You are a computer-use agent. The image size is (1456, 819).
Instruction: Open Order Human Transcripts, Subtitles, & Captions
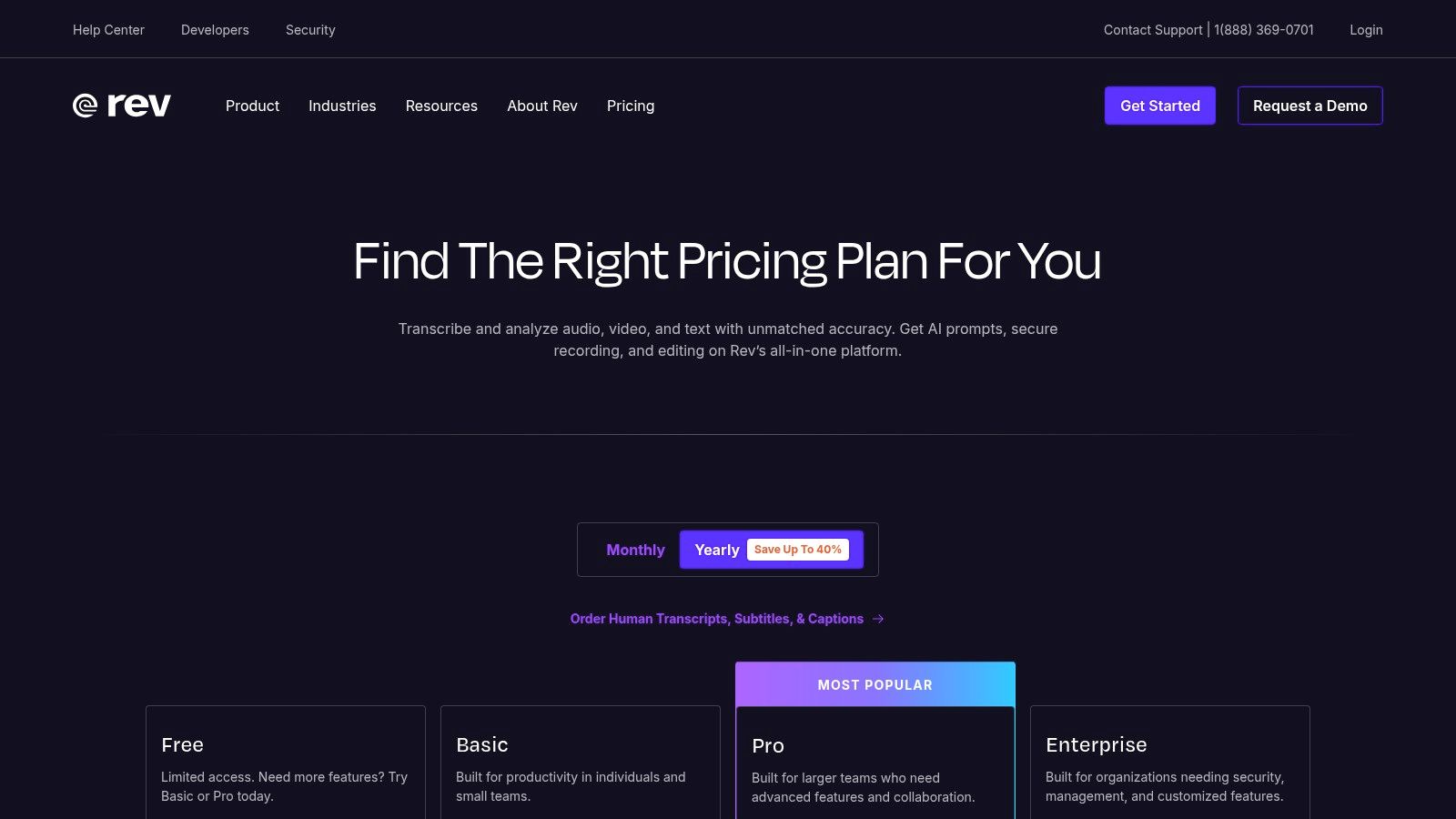tap(716, 619)
